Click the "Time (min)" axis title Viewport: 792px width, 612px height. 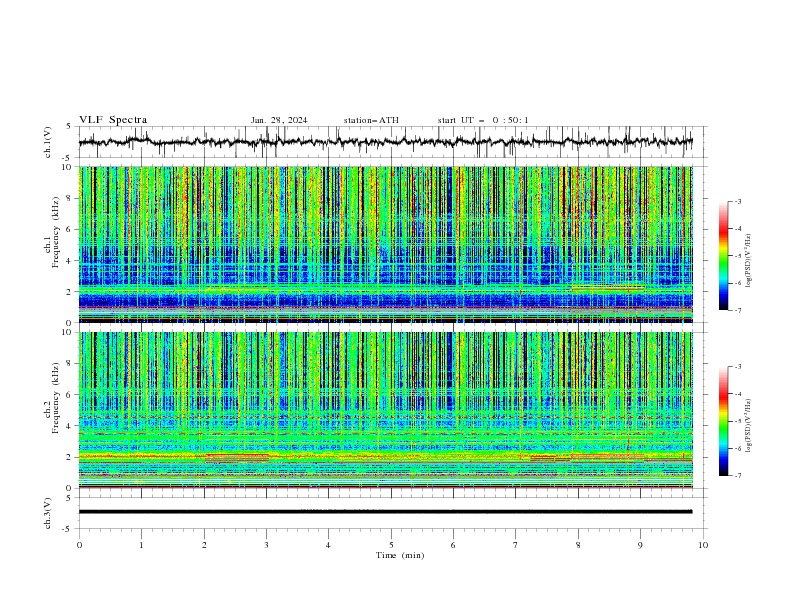400,555
